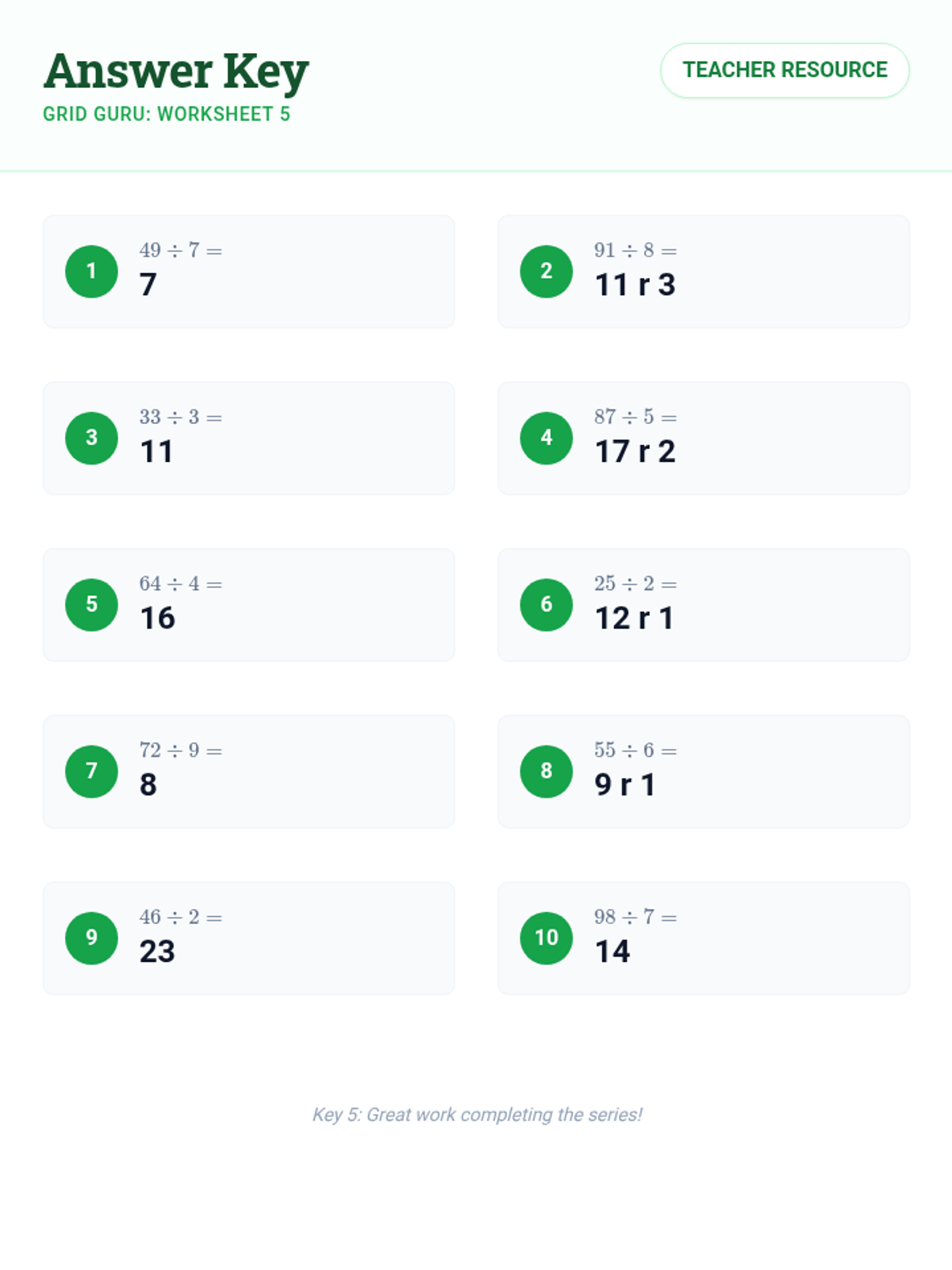Select the green number 9 badge
952x1270 pixels.
pos(91,938)
